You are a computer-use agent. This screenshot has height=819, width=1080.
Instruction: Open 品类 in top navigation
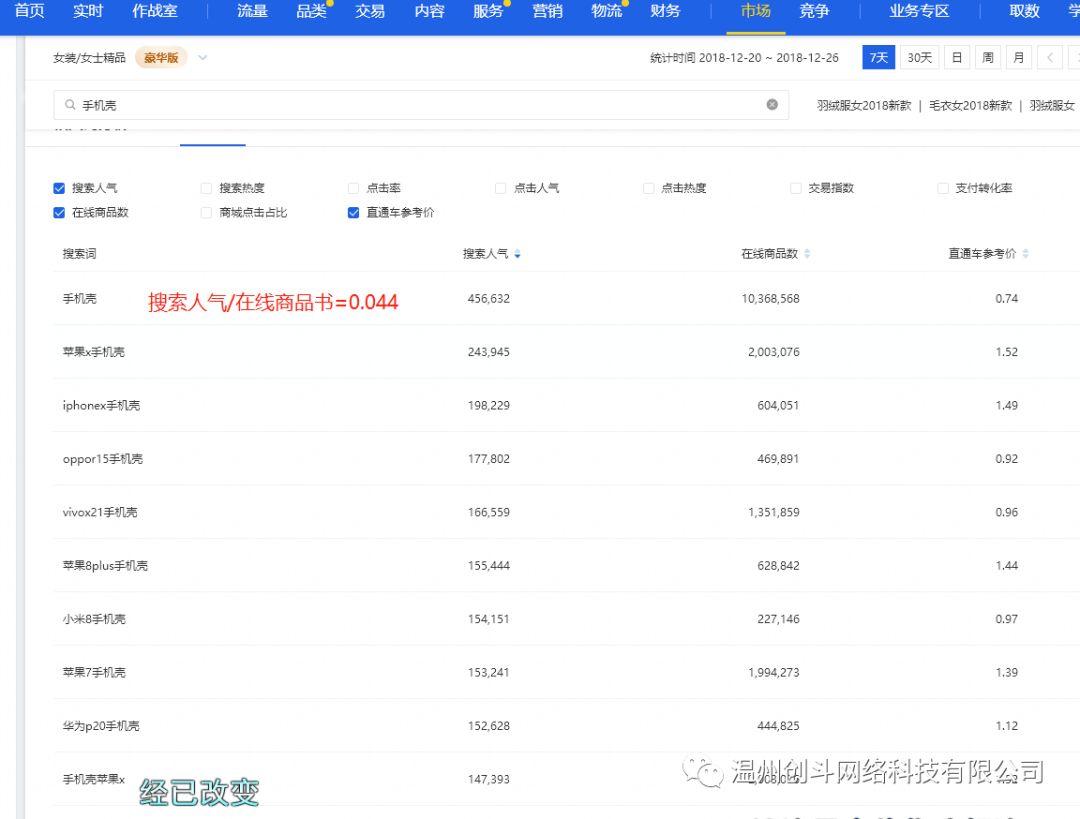click(311, 11)
